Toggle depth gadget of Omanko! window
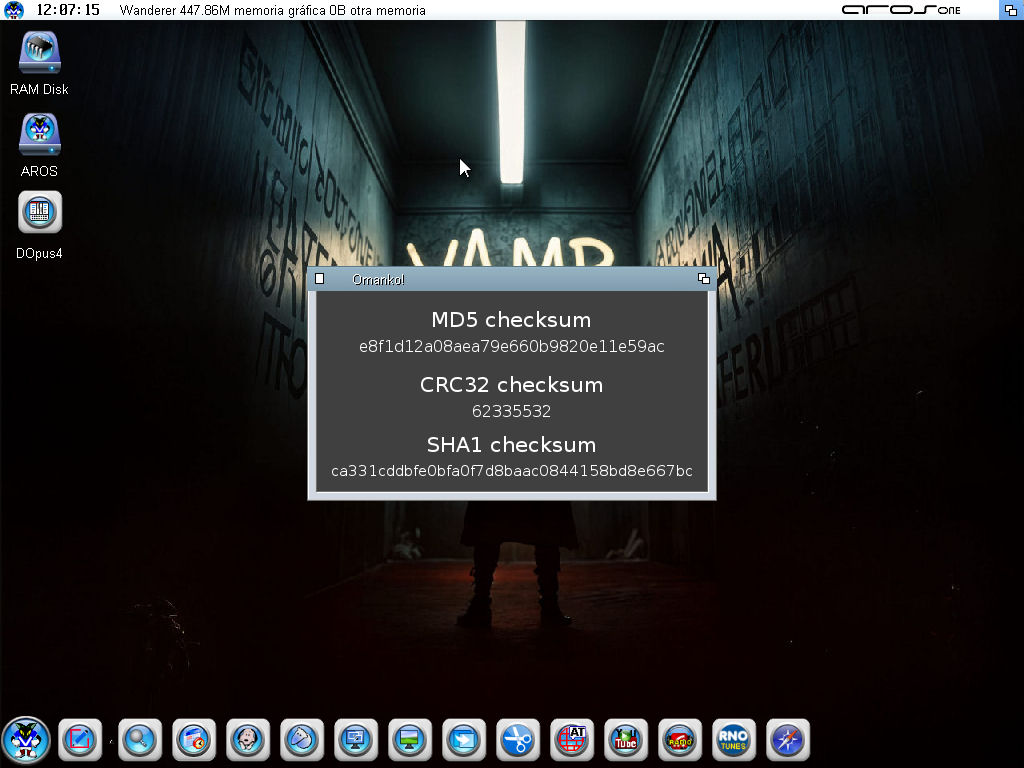The width and height of the screenshot is (1024, 768). tap(704, 279)
